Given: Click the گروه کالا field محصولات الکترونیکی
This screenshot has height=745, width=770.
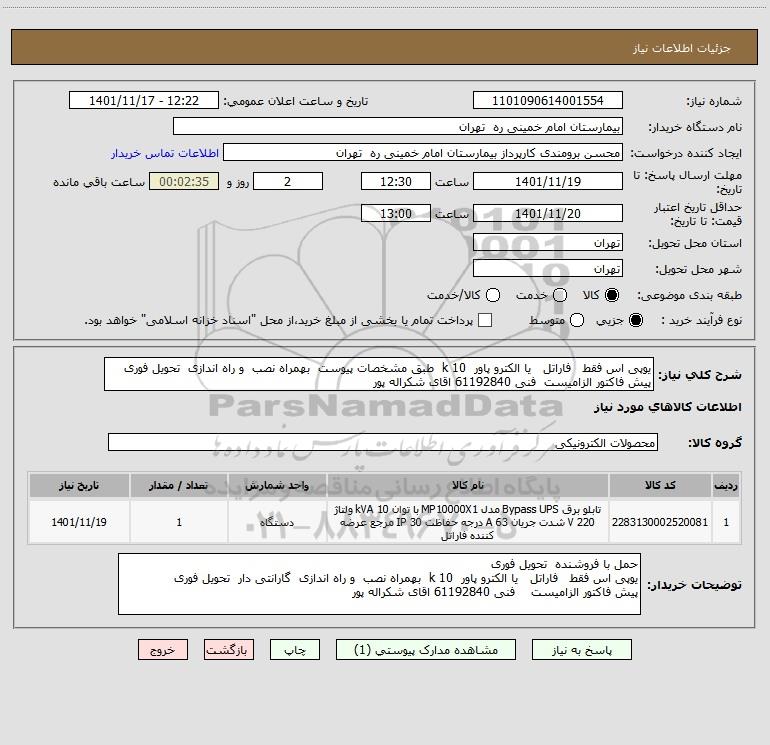Looking at the screenshot, I should coord(383,442).
